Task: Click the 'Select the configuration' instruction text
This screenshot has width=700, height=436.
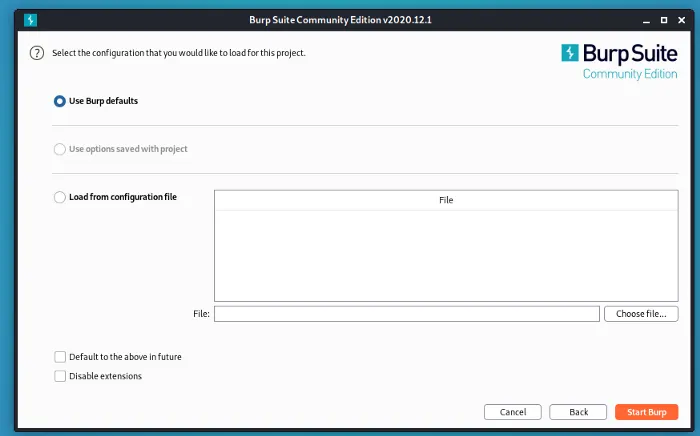Action: (x=179, y=53)
